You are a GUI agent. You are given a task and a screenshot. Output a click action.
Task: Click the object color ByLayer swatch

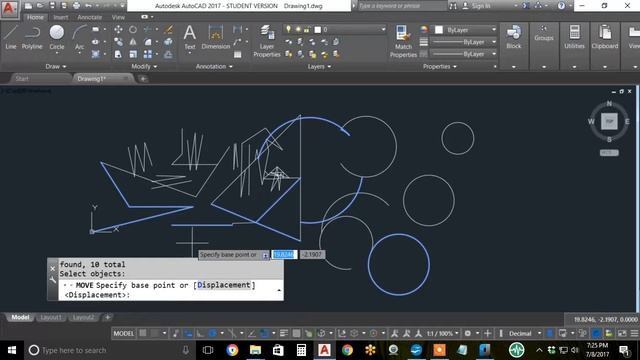[x=439, y=30]
